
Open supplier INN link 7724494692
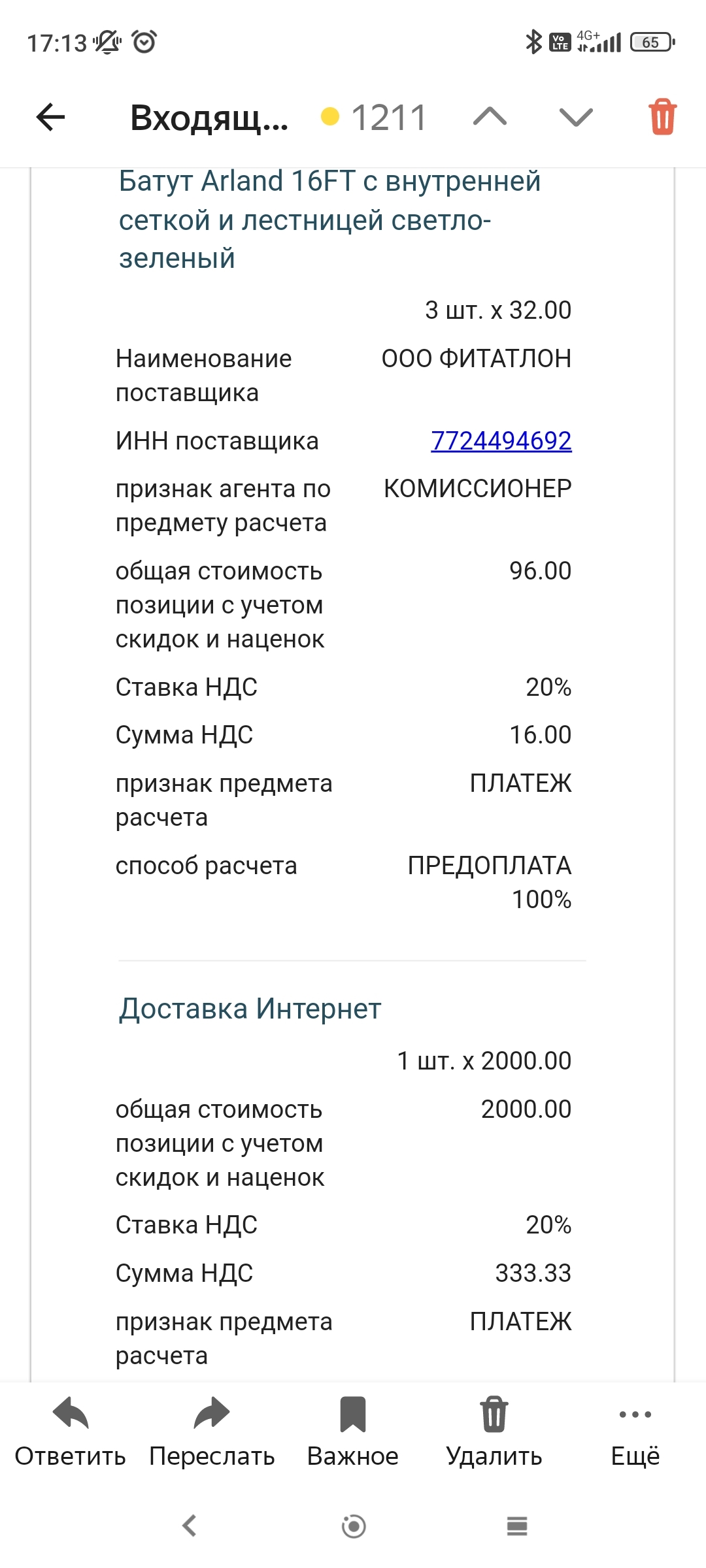(x=501, y=441)
